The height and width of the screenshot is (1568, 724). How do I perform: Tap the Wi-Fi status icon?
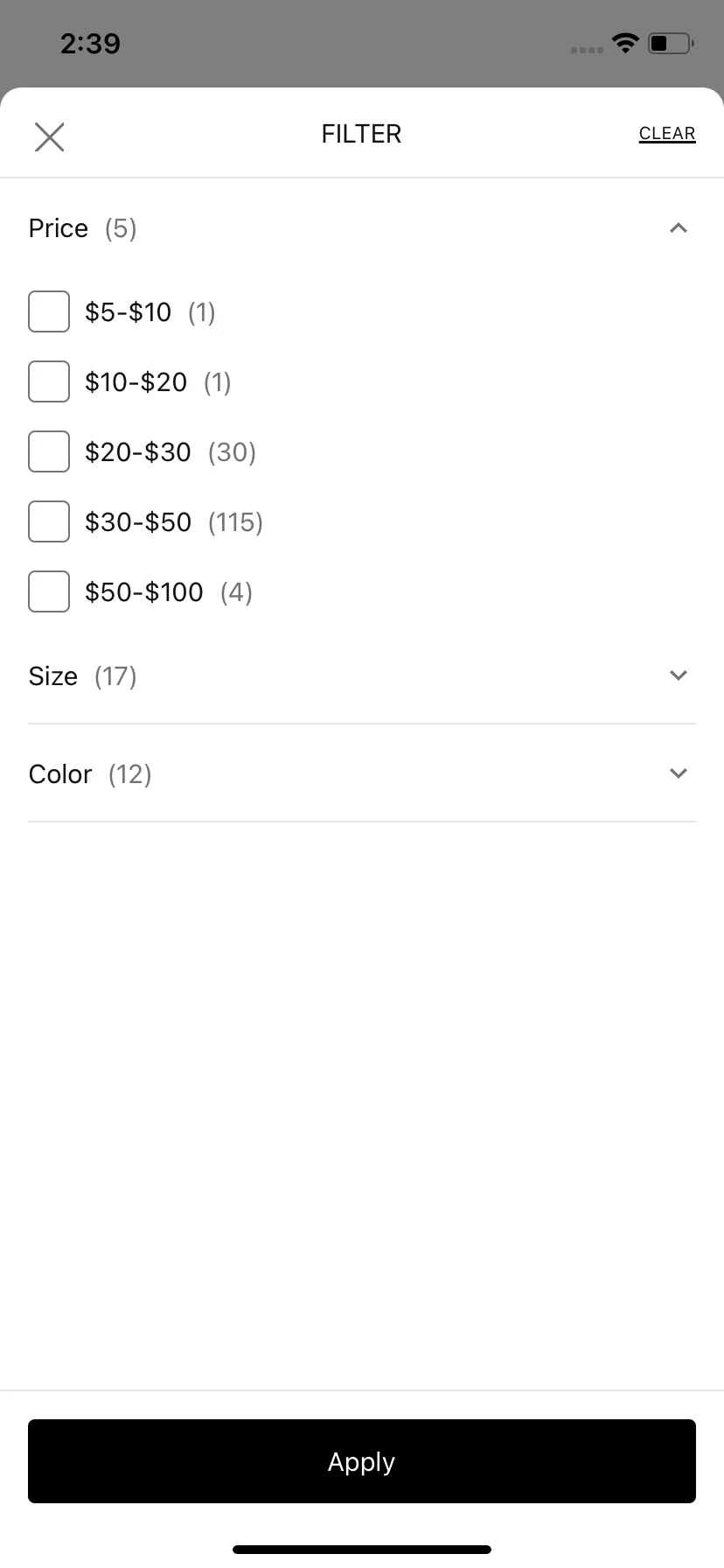tap(626, 42)
